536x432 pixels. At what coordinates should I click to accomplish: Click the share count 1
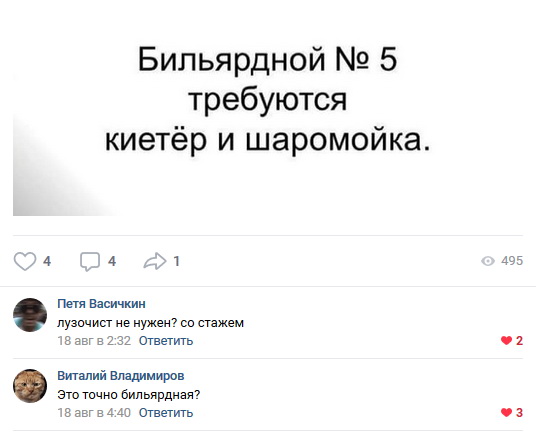tap(176, 261)
